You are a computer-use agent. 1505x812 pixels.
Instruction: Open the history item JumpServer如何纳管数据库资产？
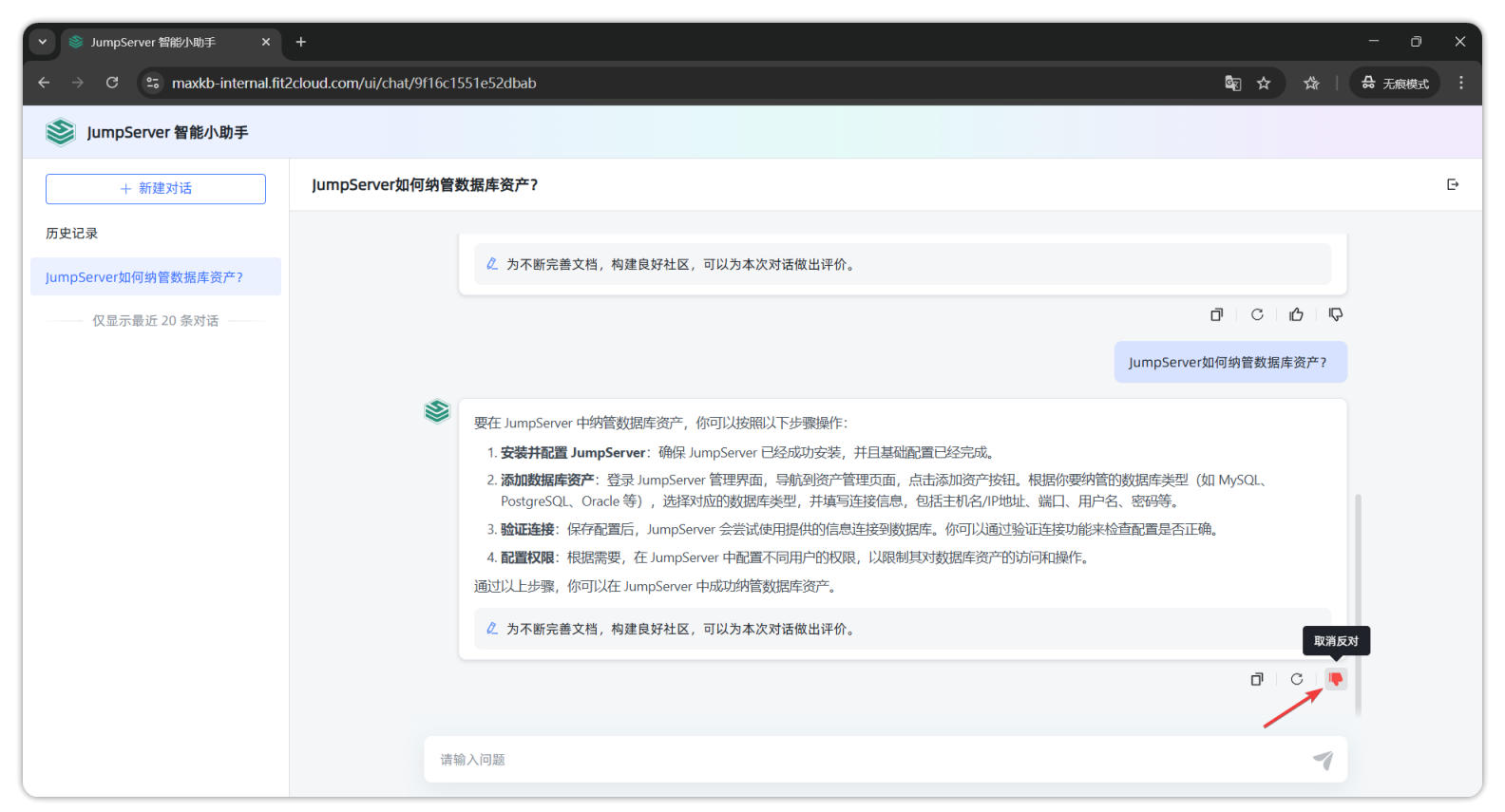click(156, 276)
